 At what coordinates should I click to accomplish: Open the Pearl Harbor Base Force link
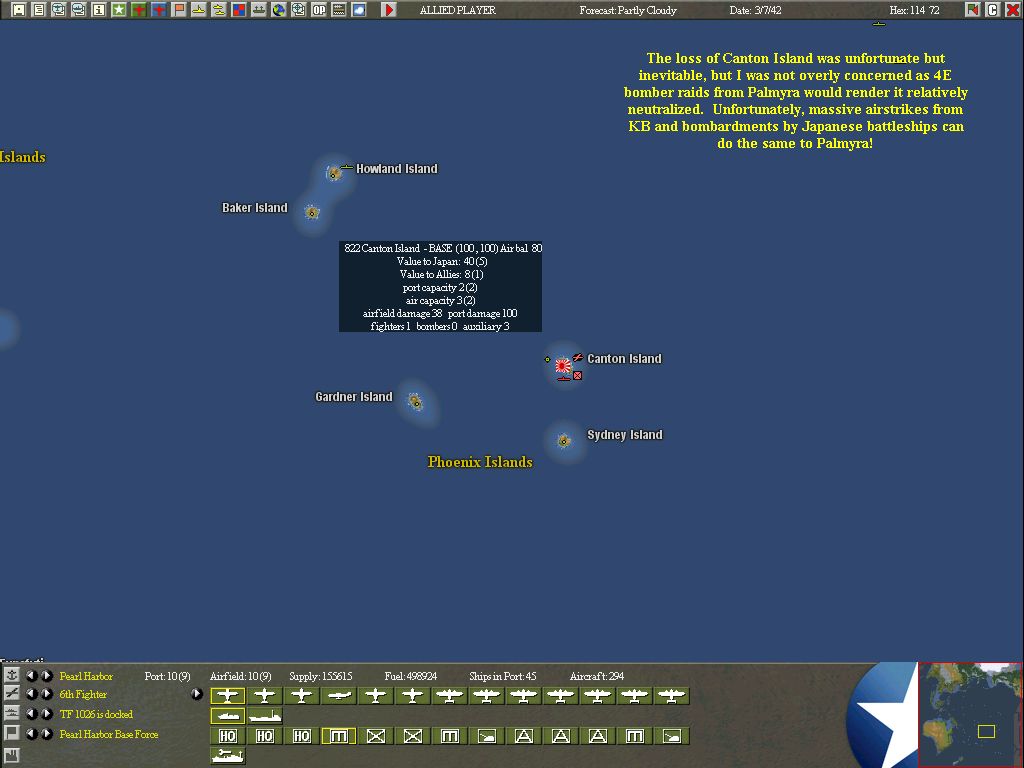109,734
